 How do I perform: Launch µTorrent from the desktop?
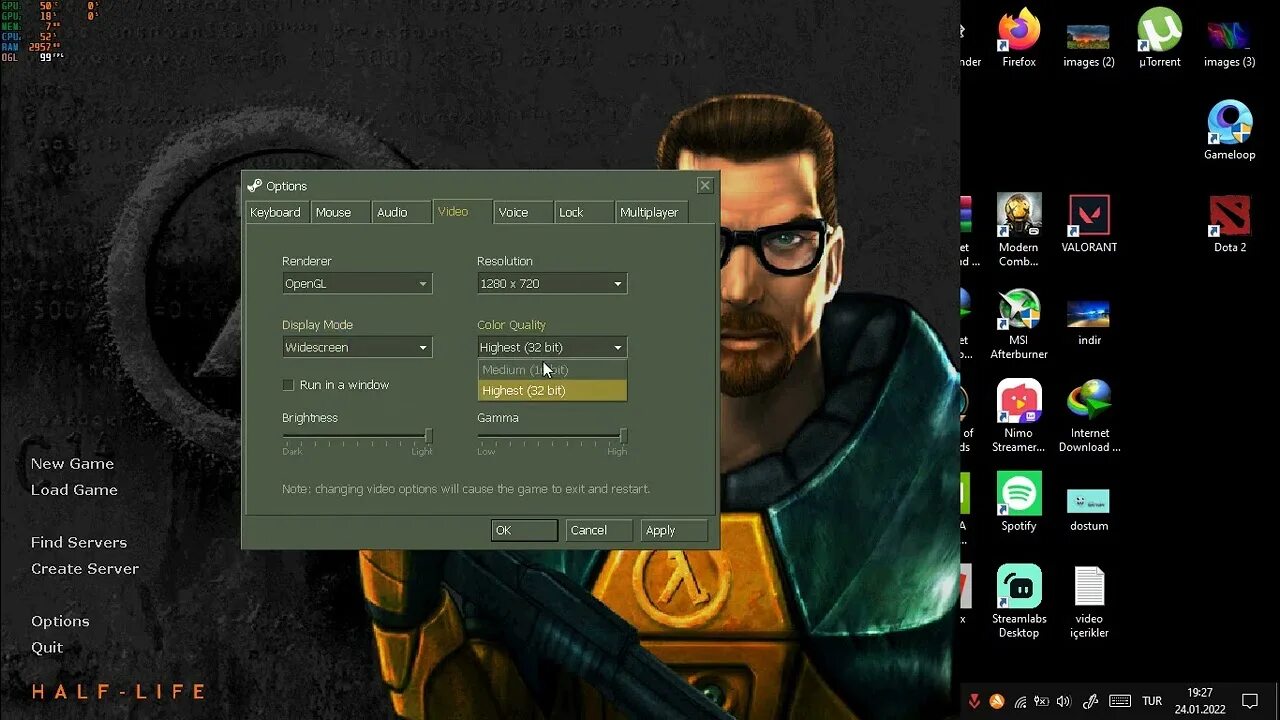pyautogui.click(x=1159, y=38)
